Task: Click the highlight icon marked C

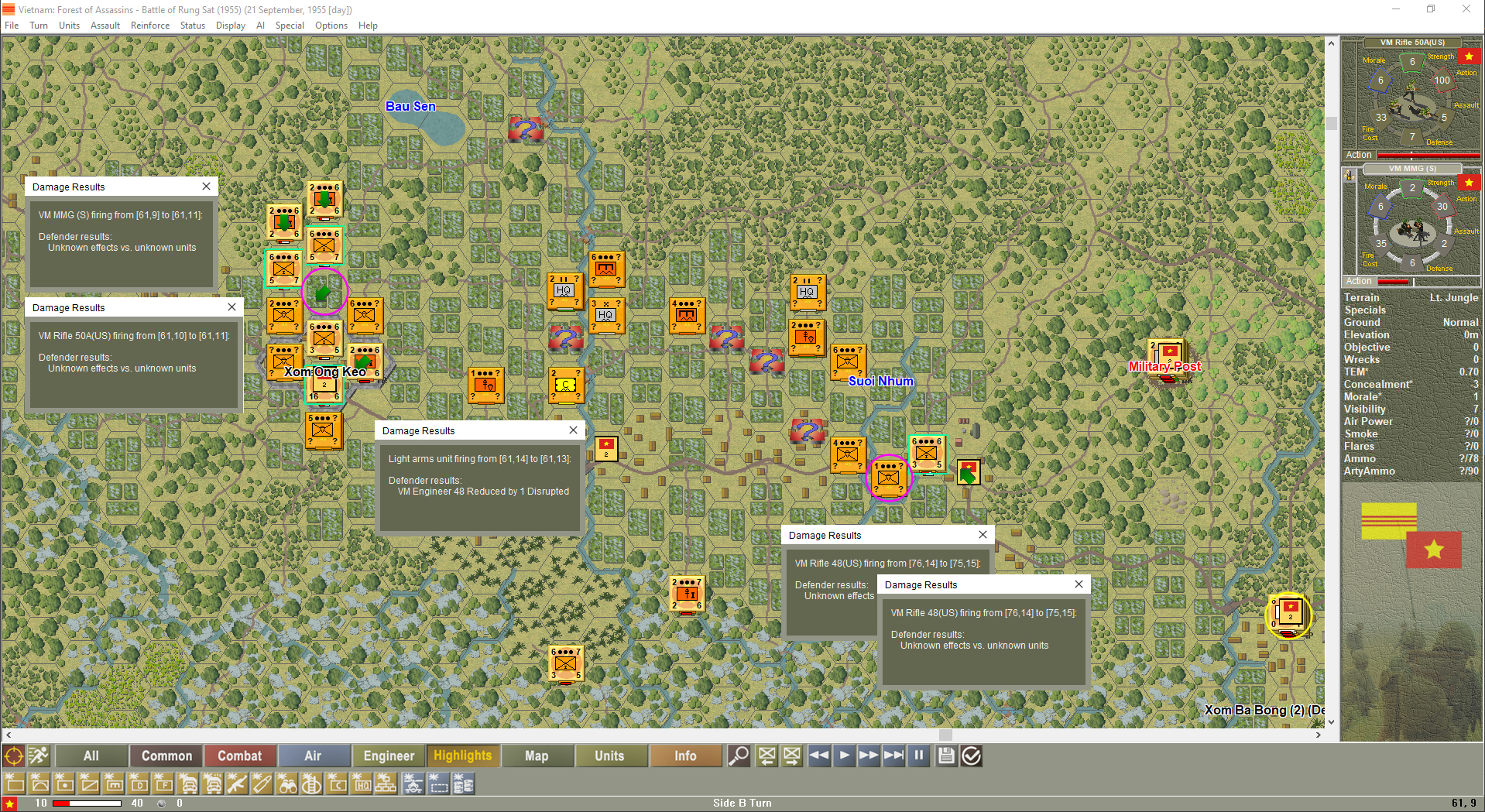Action: pyautogui.click(x=337, y=783)
